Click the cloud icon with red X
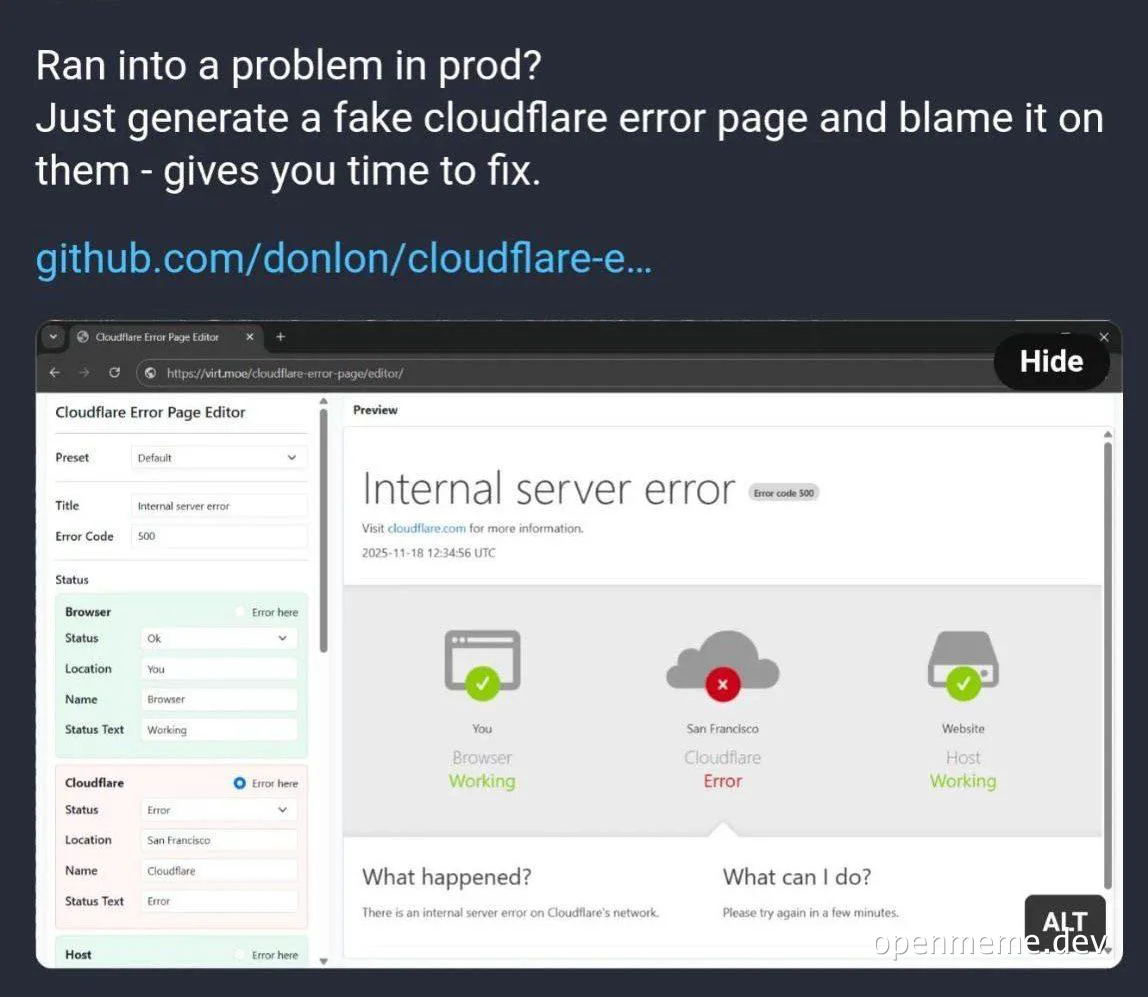The image size is (1148, 997). click(723, 666)
